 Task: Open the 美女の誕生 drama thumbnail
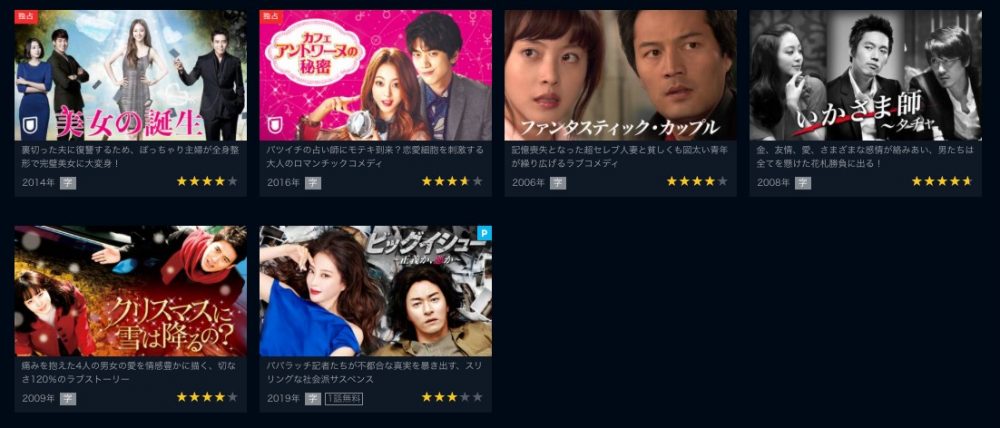[x=131, y=75]
